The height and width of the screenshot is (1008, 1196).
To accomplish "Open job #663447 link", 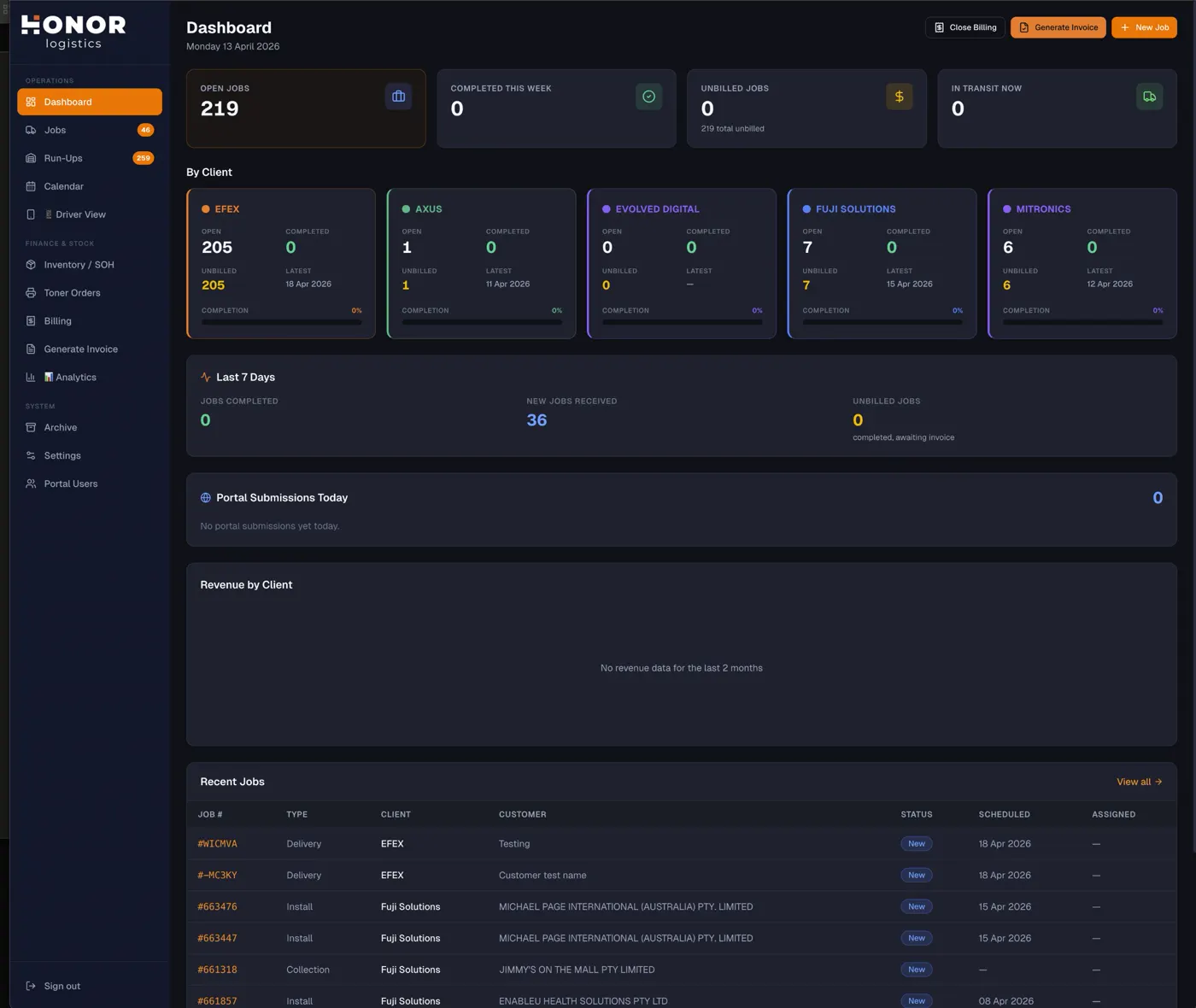I will pos(218,939).
